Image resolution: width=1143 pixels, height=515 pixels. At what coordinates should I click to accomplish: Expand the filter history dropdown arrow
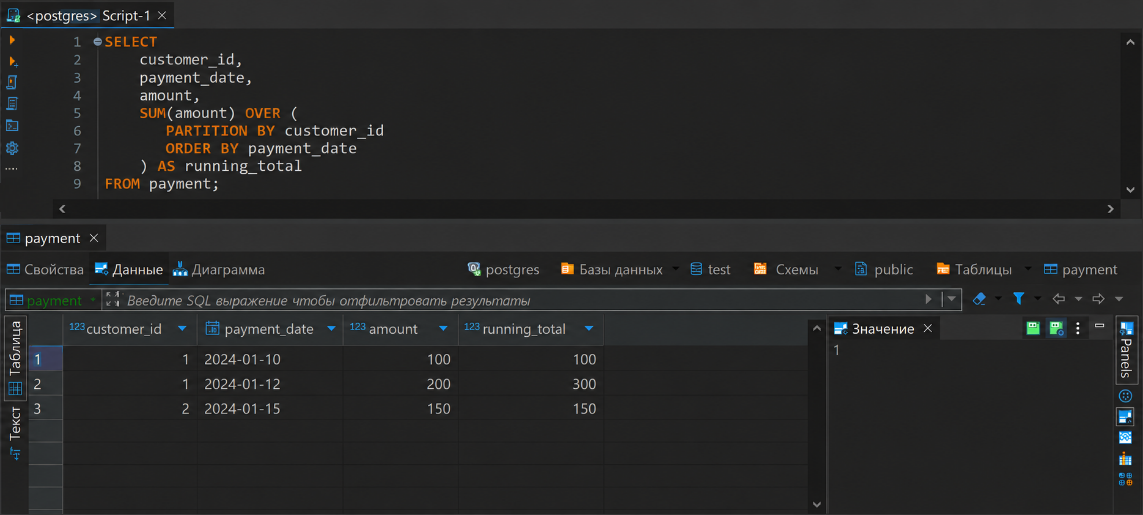(952, 299)
